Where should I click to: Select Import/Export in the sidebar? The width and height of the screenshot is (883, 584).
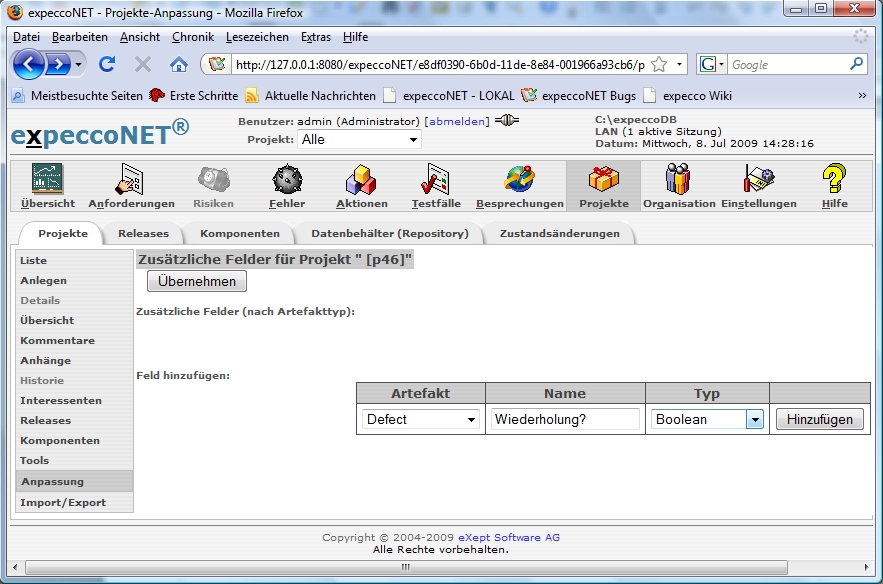pyautogui.click(x=63, y=502)
